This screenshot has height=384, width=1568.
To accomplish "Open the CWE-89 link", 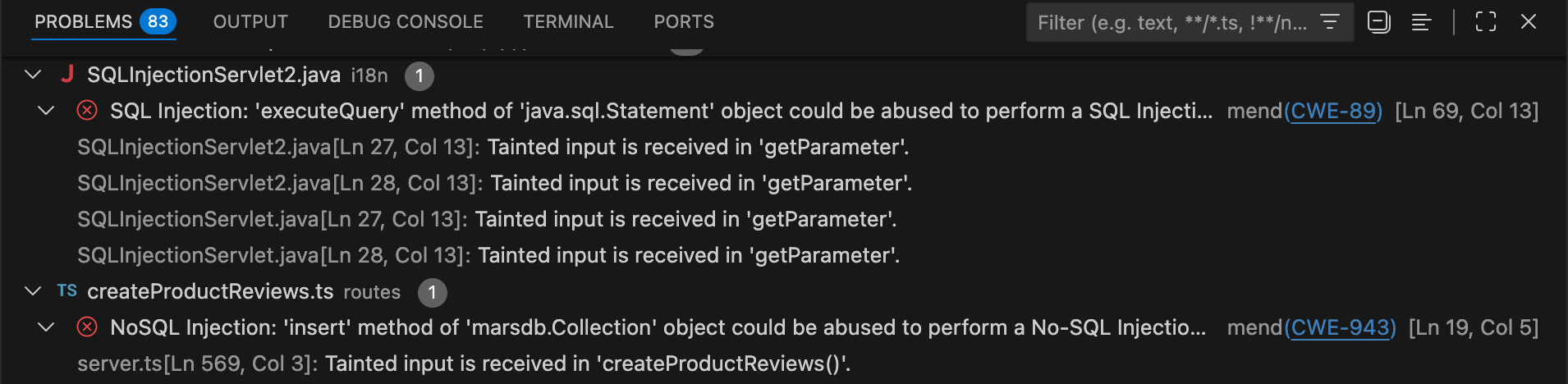I will point(1336,111).
